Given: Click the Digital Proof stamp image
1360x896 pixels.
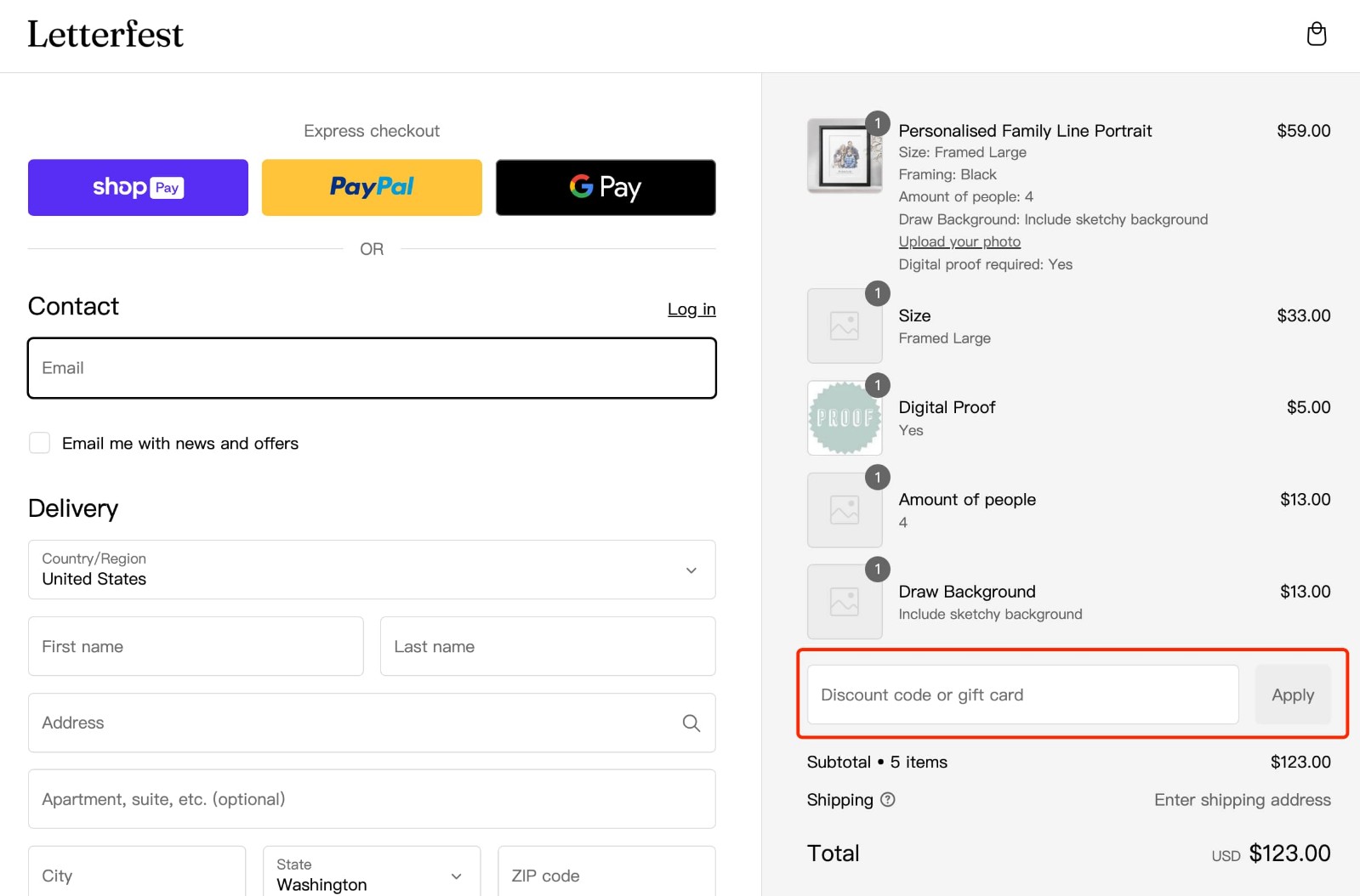Looking at the screenshot, I should pos(844,417).
